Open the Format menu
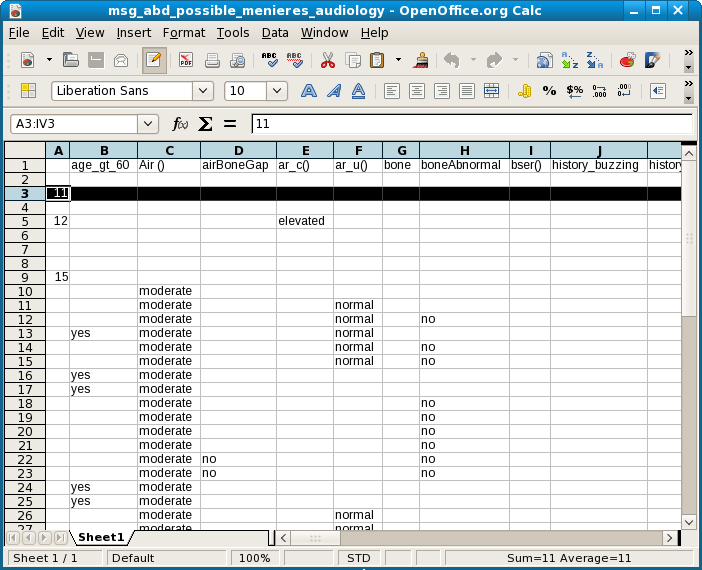 (183, 33)
